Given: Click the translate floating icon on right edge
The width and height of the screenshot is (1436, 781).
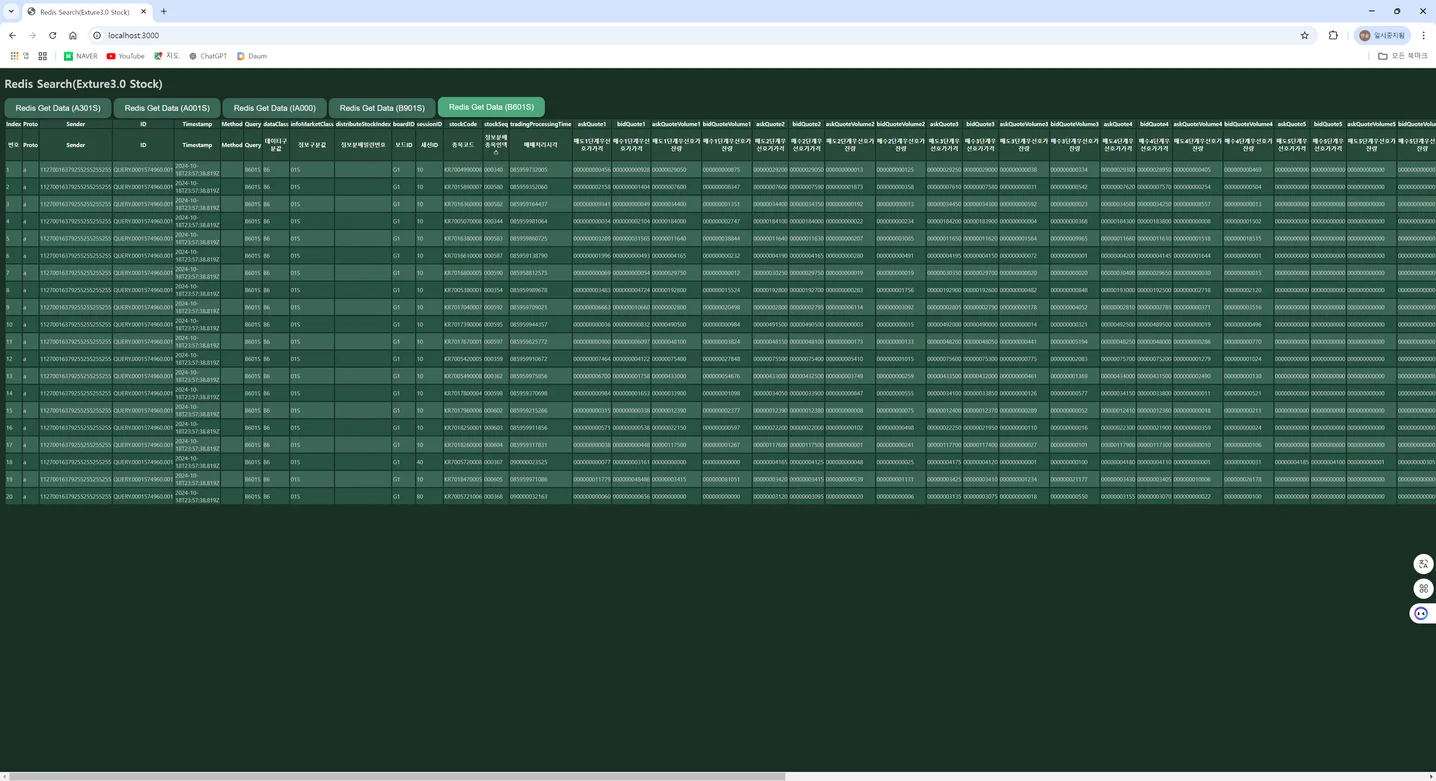Looking at the screenshot, I should [1423, 564].
